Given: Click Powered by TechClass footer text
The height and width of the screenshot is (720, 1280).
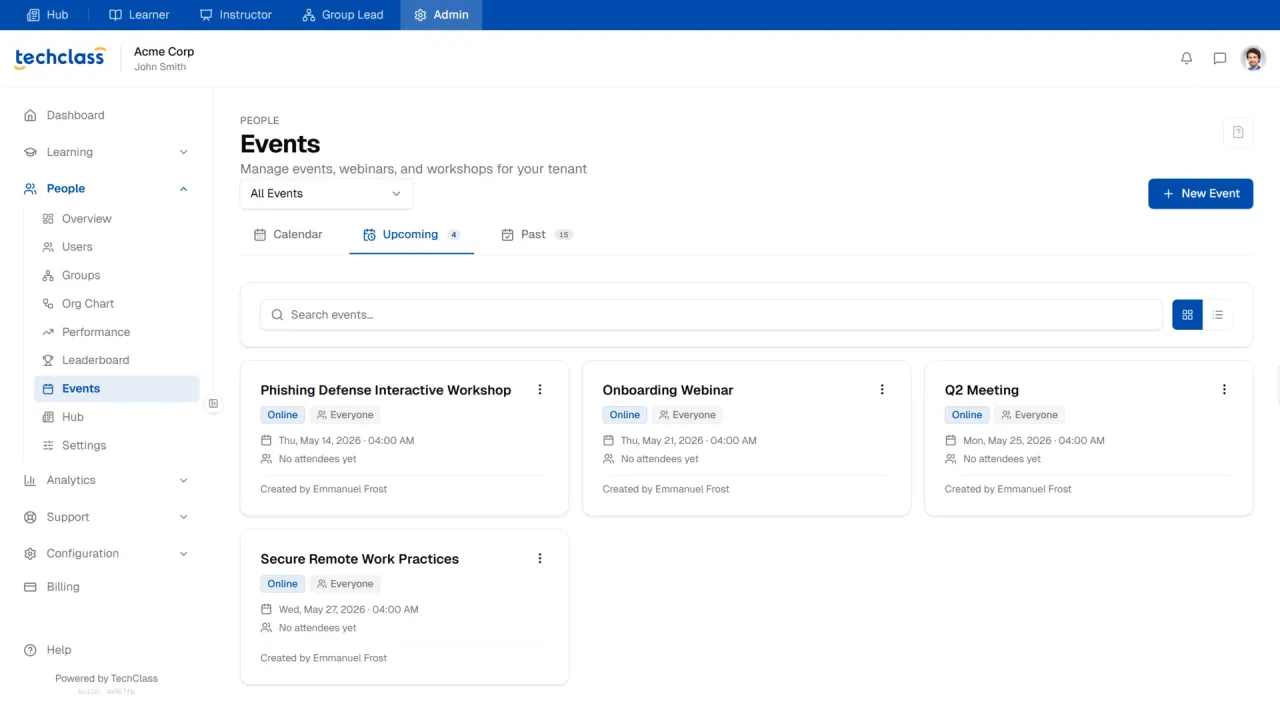Looking at the screenshot, I should tap(107, 678).
